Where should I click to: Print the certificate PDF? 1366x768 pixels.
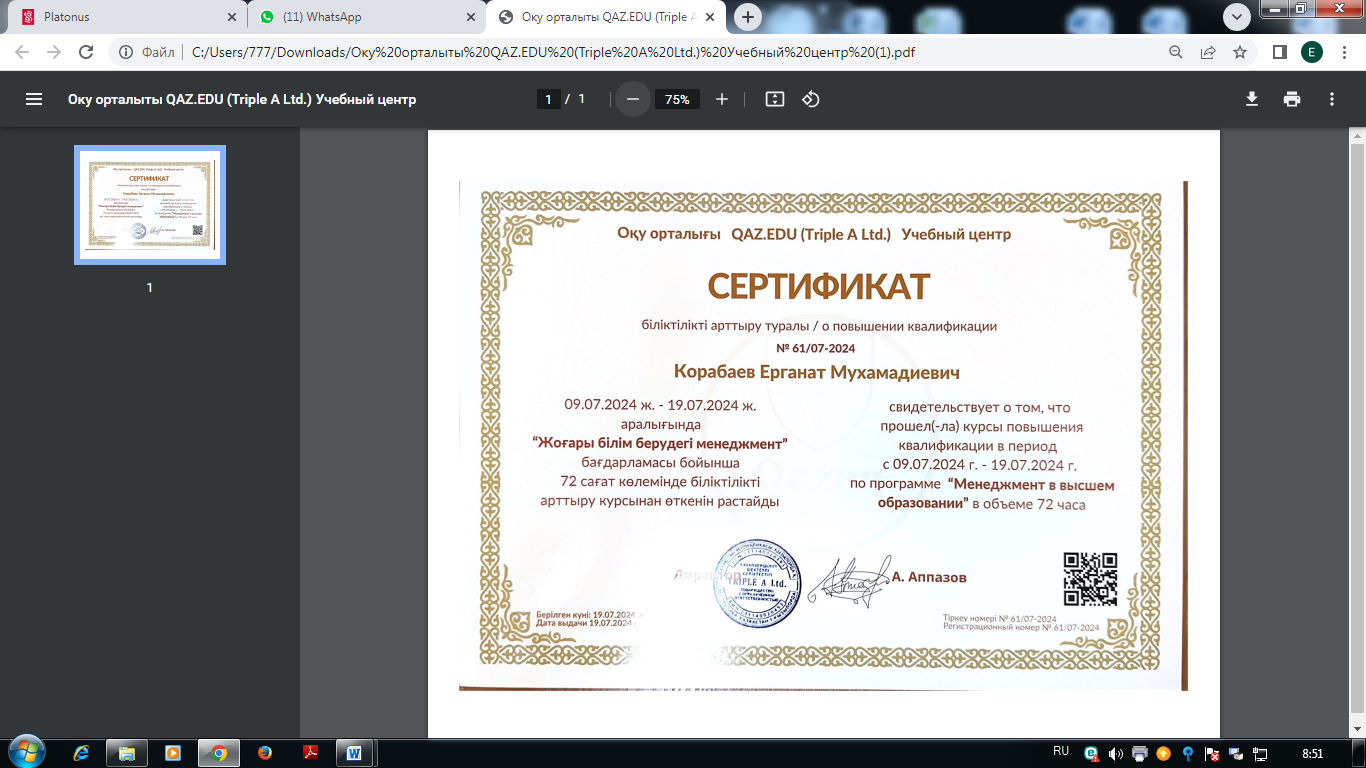click(x=1292, y=99)
